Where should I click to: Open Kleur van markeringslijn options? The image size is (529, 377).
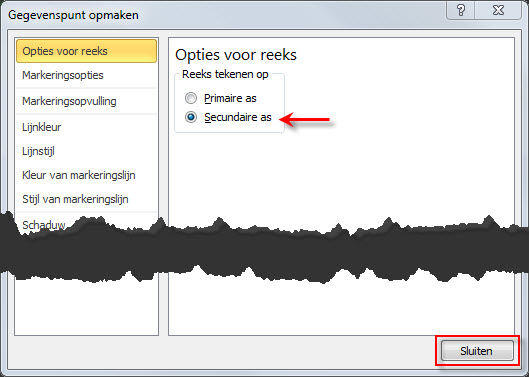point(86,175)
